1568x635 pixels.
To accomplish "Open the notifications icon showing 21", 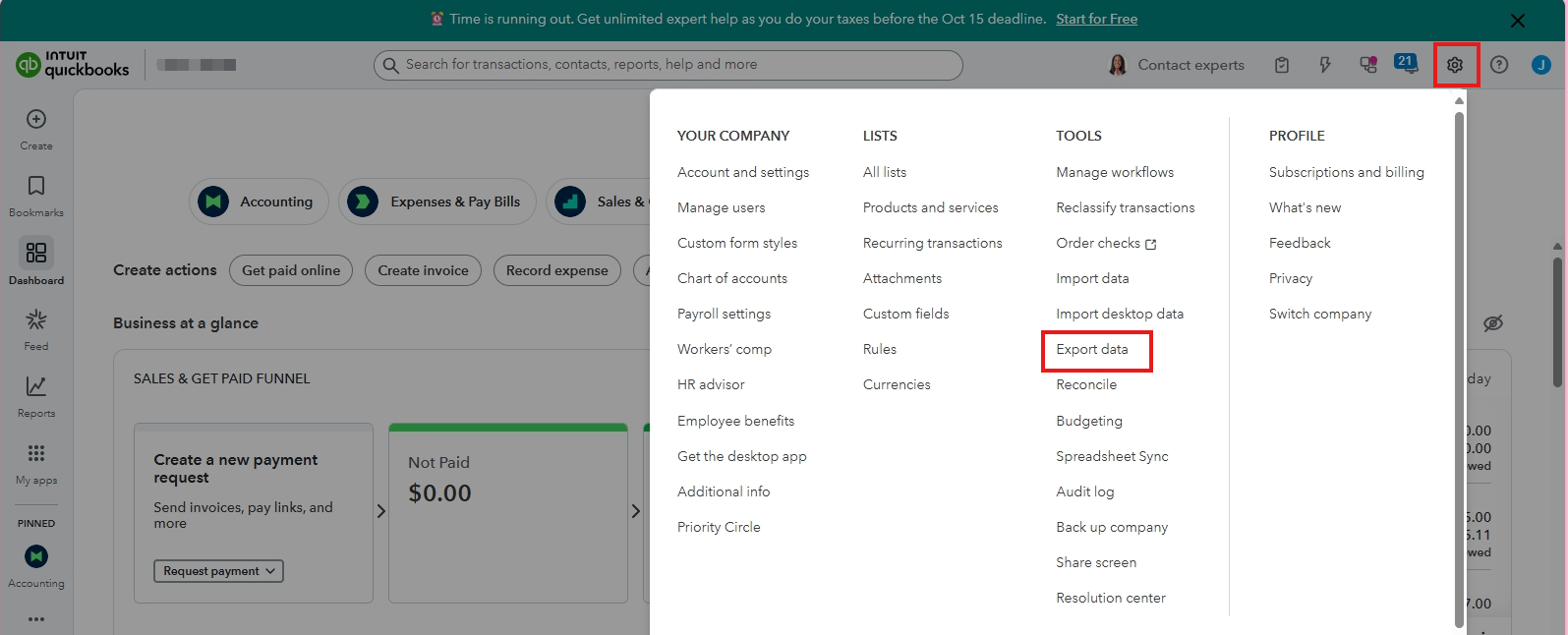I will point(1406,64).
